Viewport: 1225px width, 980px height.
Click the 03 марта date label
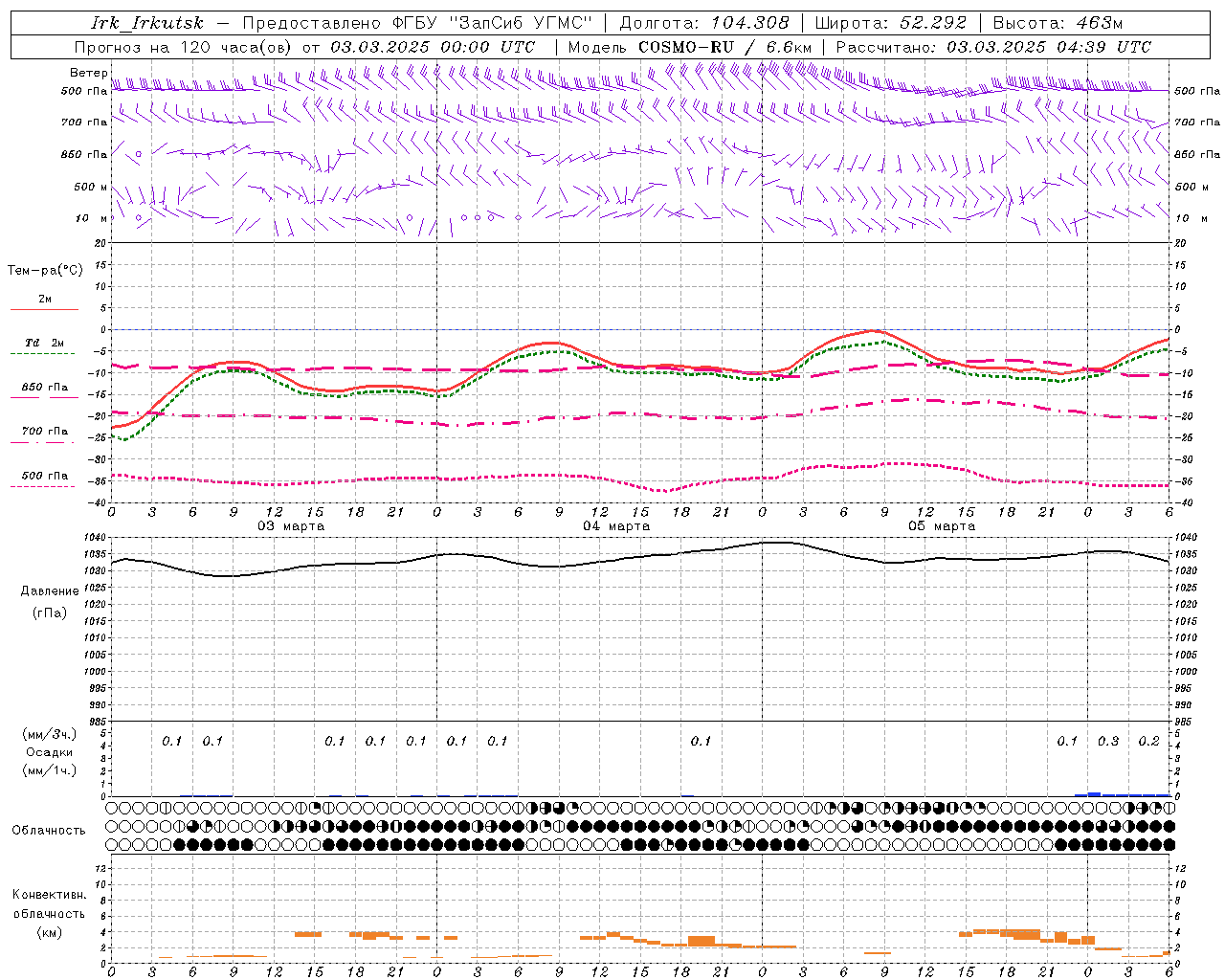coord(291,526)
